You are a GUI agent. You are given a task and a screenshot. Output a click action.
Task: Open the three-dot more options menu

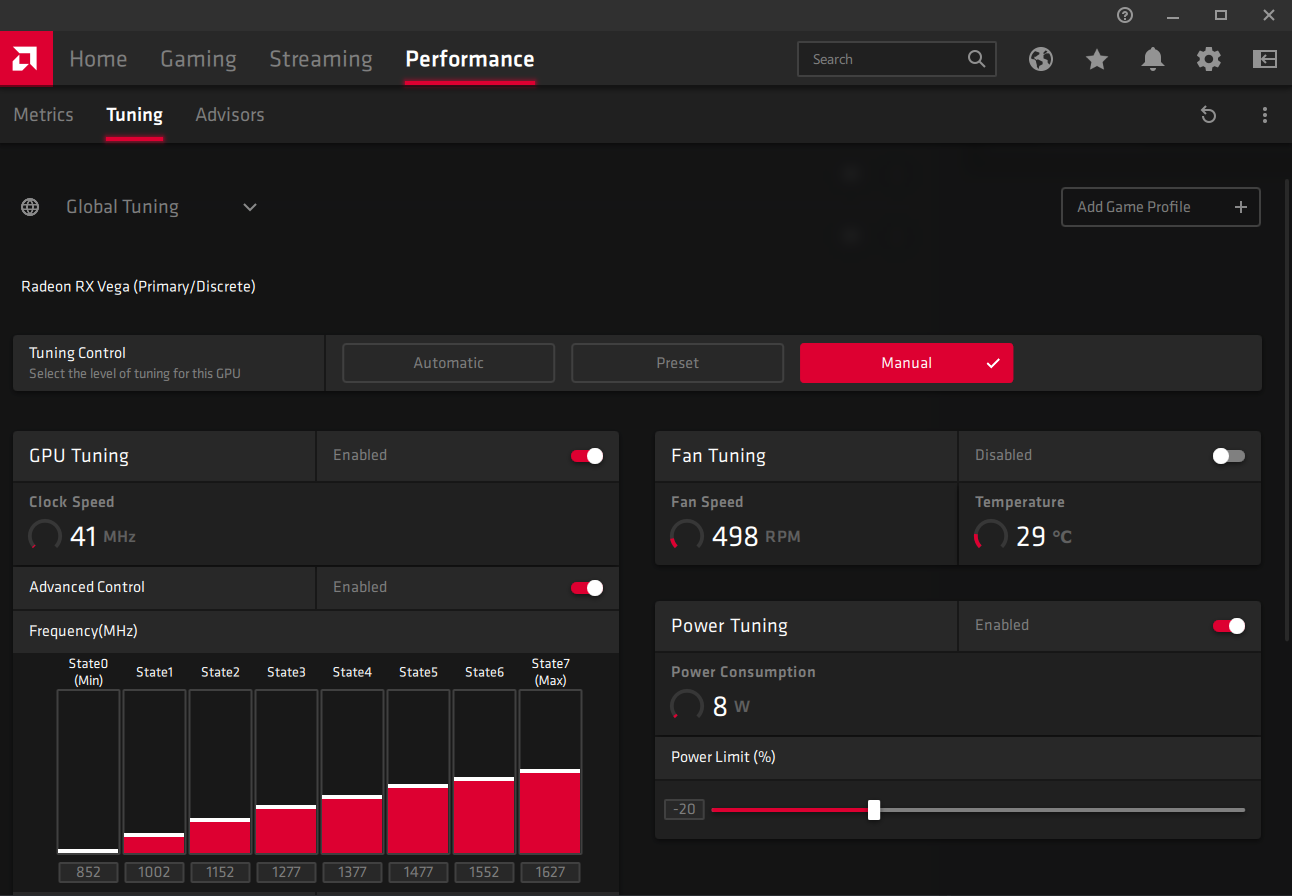pyautogui.click(x=1265, y=115)
